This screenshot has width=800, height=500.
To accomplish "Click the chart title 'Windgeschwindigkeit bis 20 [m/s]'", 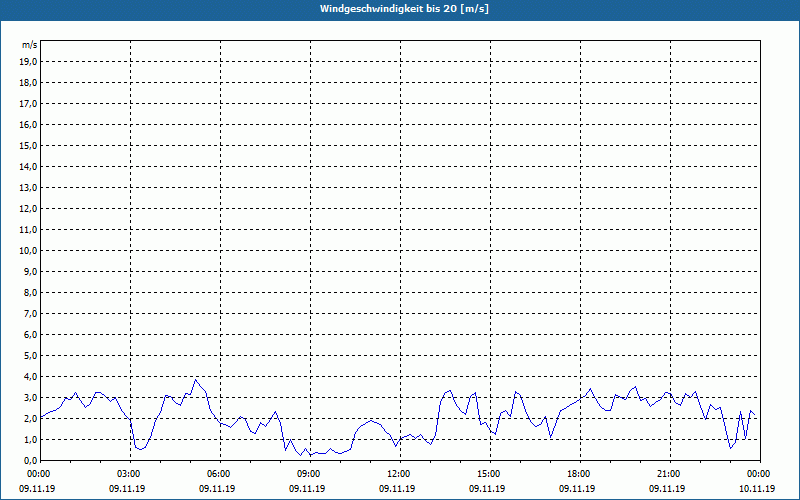I will click(x=404, y=9).
